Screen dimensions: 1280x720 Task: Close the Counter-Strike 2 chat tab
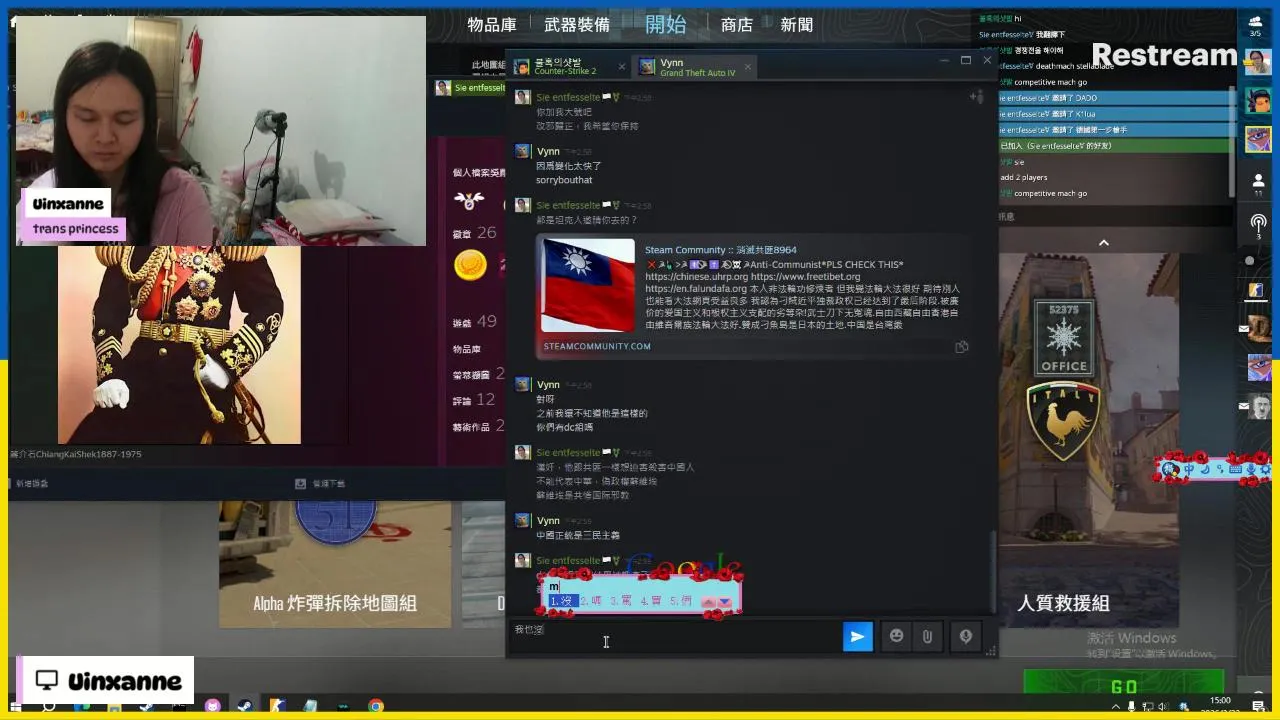[x=621, y=67]
